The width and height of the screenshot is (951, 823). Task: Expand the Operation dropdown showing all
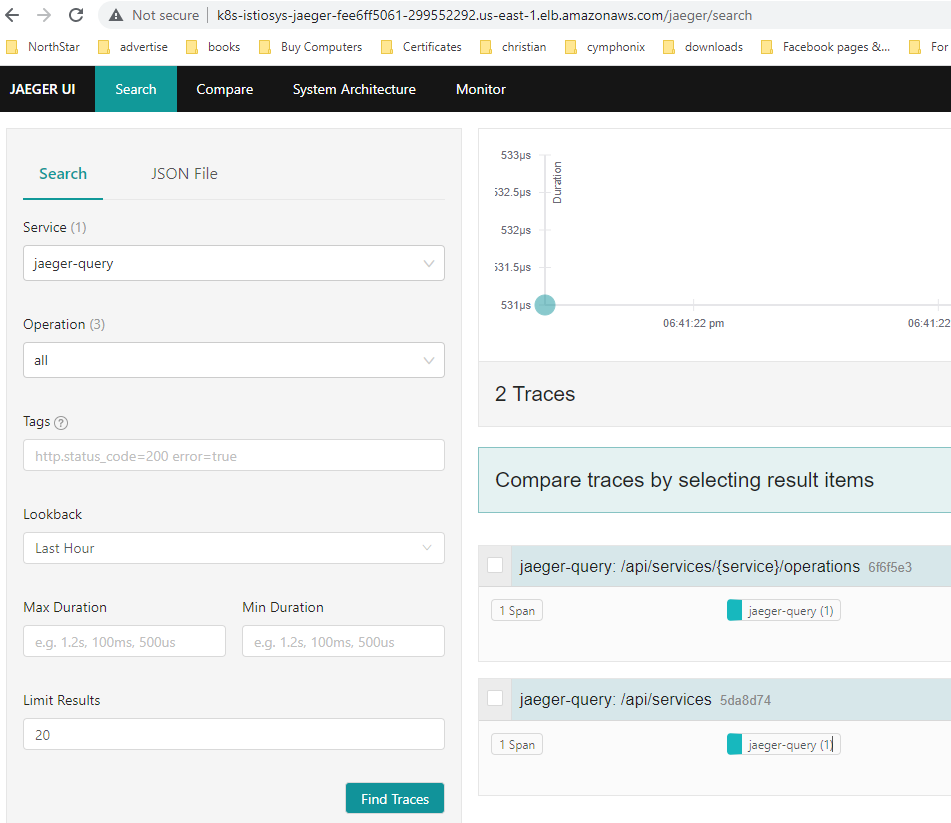pos(234,360)
